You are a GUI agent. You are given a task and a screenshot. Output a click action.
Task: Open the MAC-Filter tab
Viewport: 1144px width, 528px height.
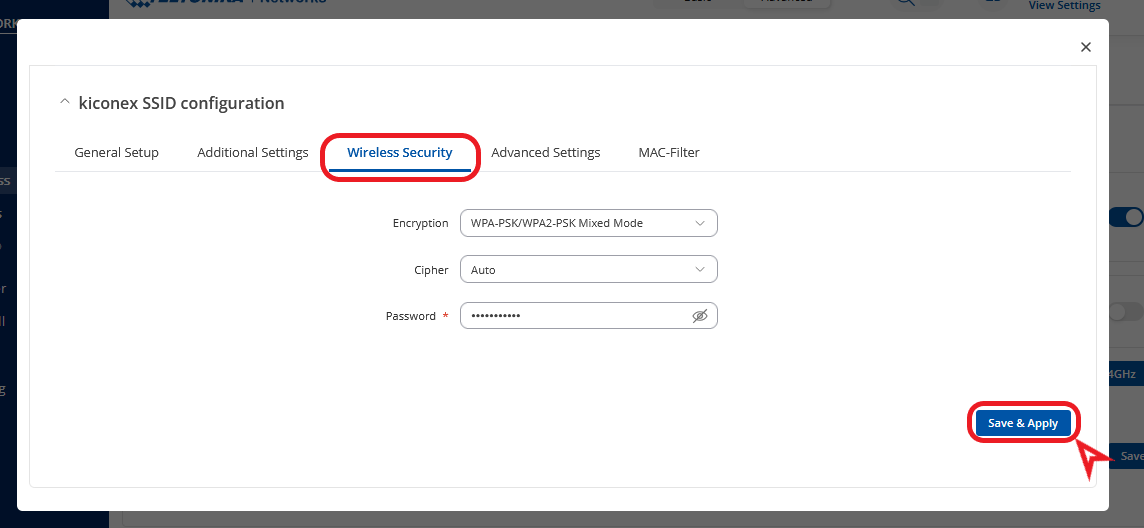[669, 153]
